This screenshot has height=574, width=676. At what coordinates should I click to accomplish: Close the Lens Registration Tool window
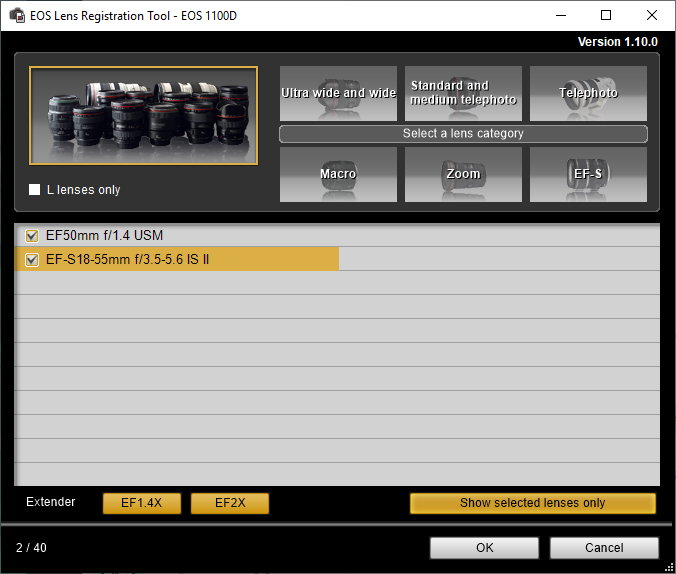(652, 16)
